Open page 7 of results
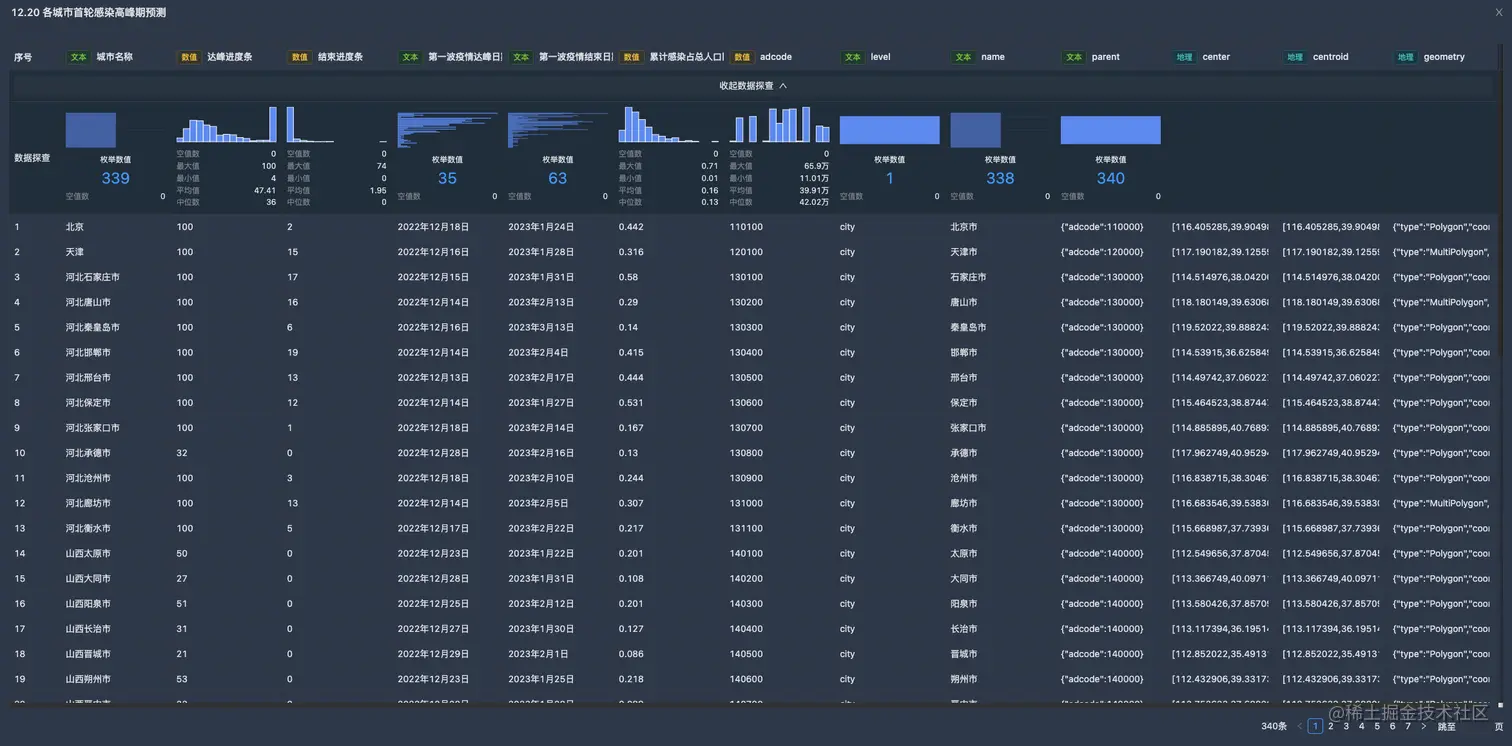 pyautogui.click(x=1408, y=726)
